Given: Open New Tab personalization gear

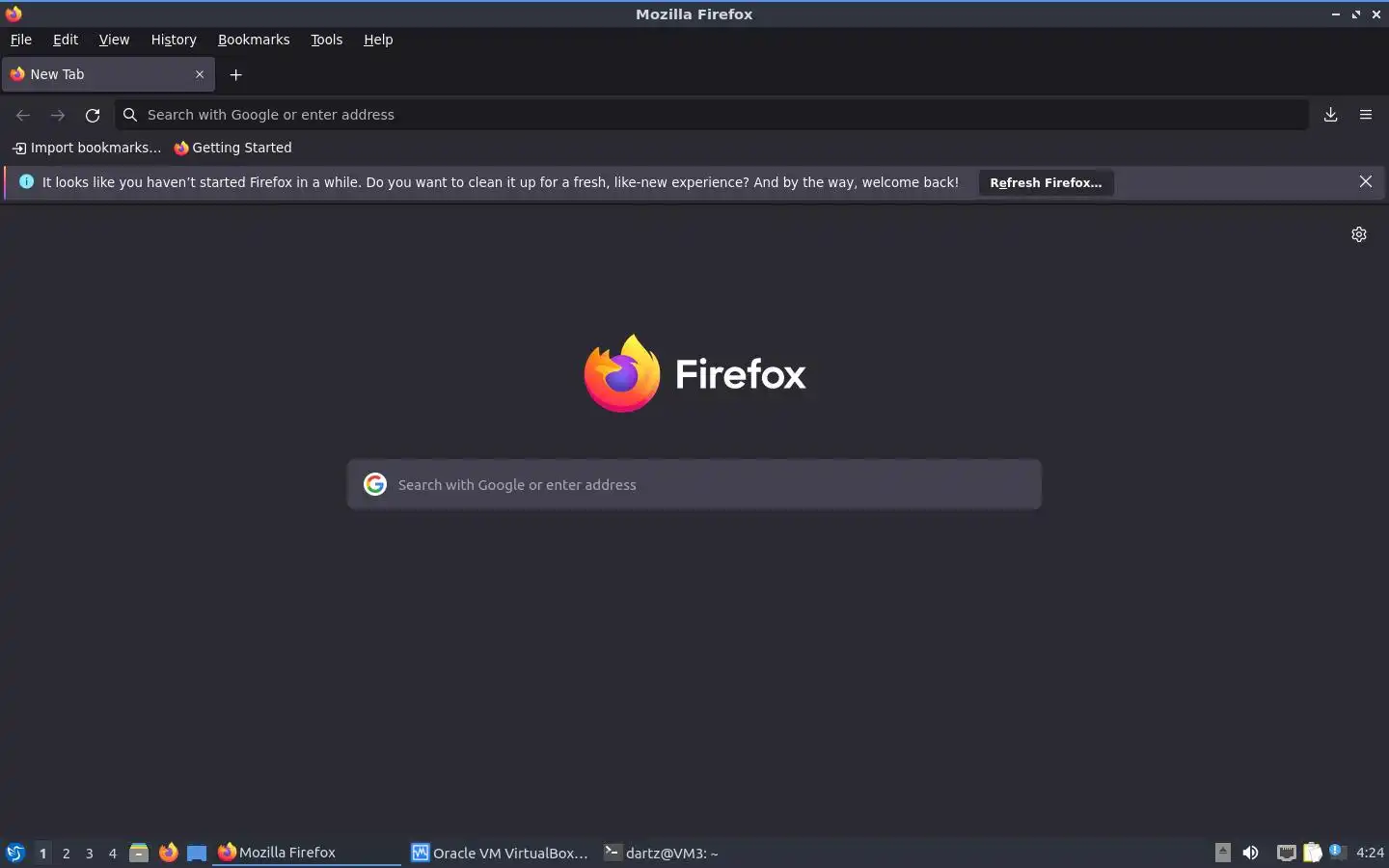Looking at the screenshot, I should coord(1359,234).
